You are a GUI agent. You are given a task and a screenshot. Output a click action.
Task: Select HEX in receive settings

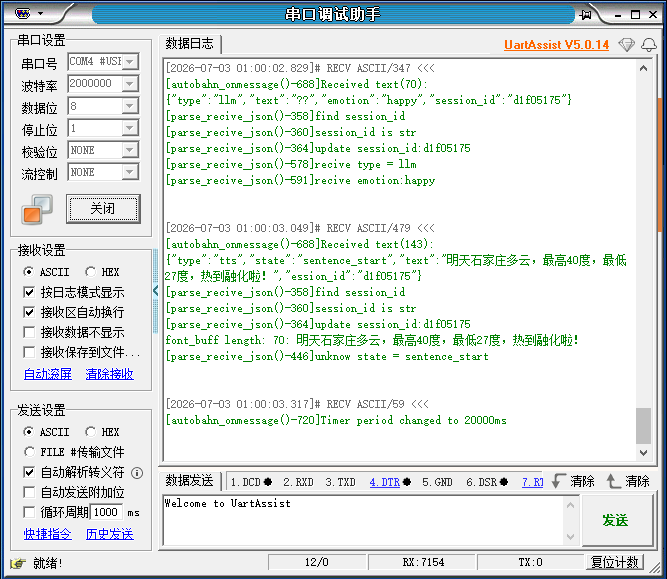102,272
